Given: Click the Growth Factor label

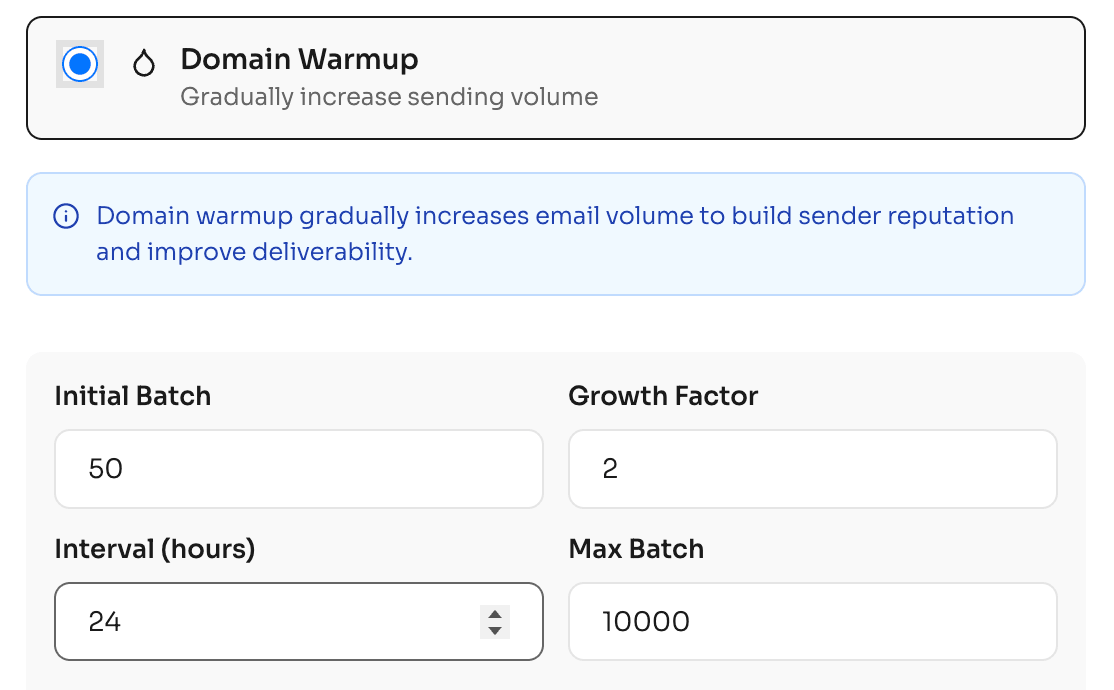Looking at the screenshot, I should [x=663, y=396].
